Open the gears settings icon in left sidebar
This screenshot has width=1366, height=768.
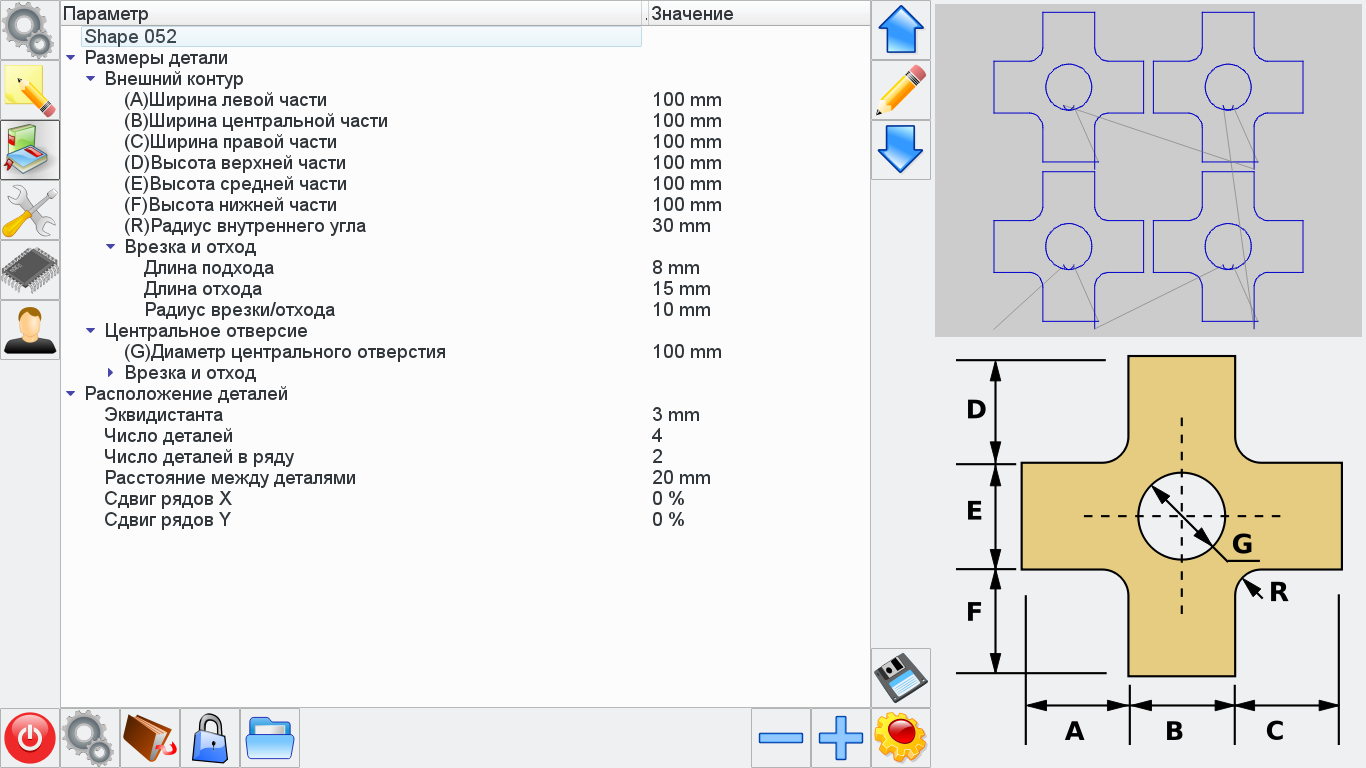30,30
